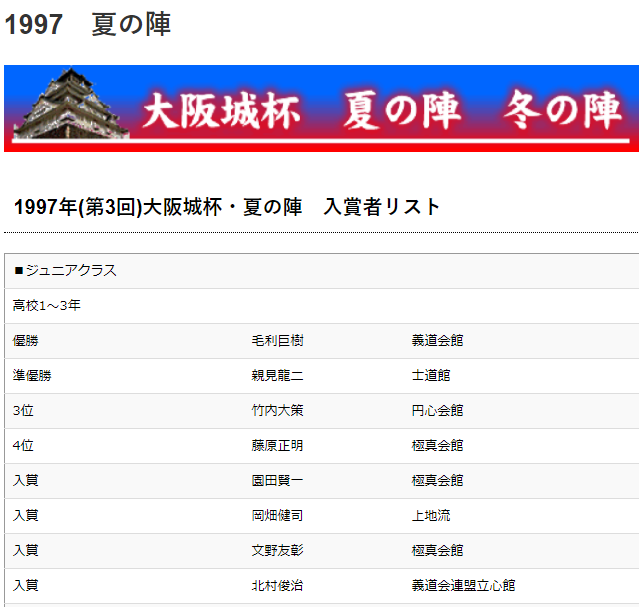Image resolution: width=639 pixels, height=607 pixels.
Task: Select the name 文野友彰
Action: [x=277, y=551]
